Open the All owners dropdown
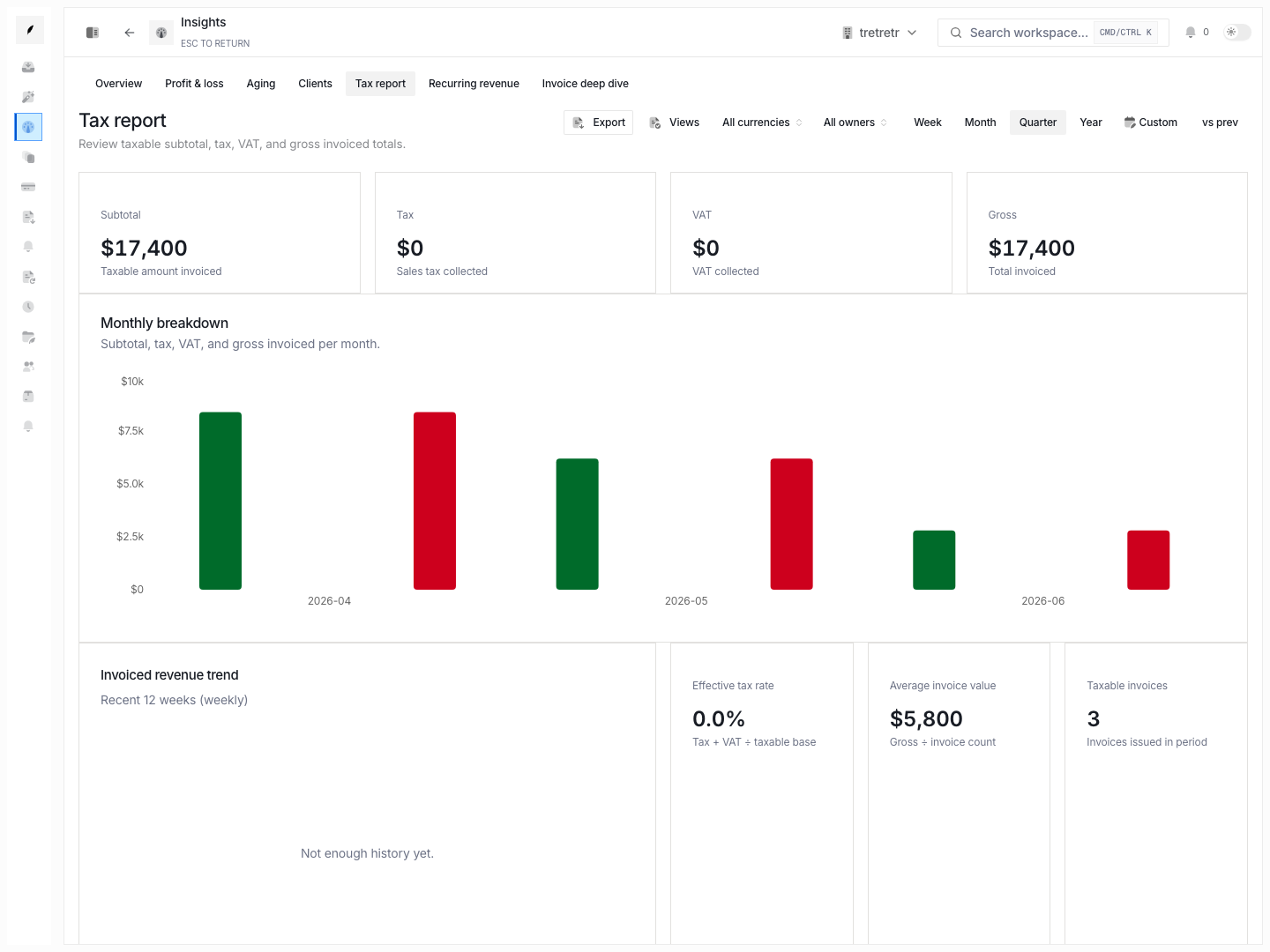Screen dimensions: 1270x952 click(x=855, y=123)
